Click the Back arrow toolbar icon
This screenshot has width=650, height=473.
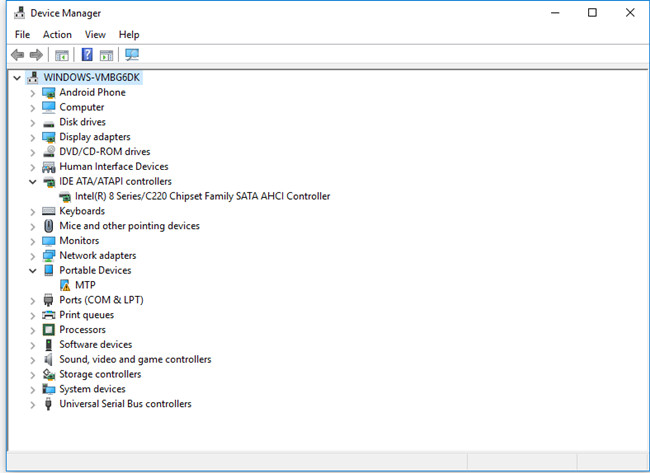(17, 55)
